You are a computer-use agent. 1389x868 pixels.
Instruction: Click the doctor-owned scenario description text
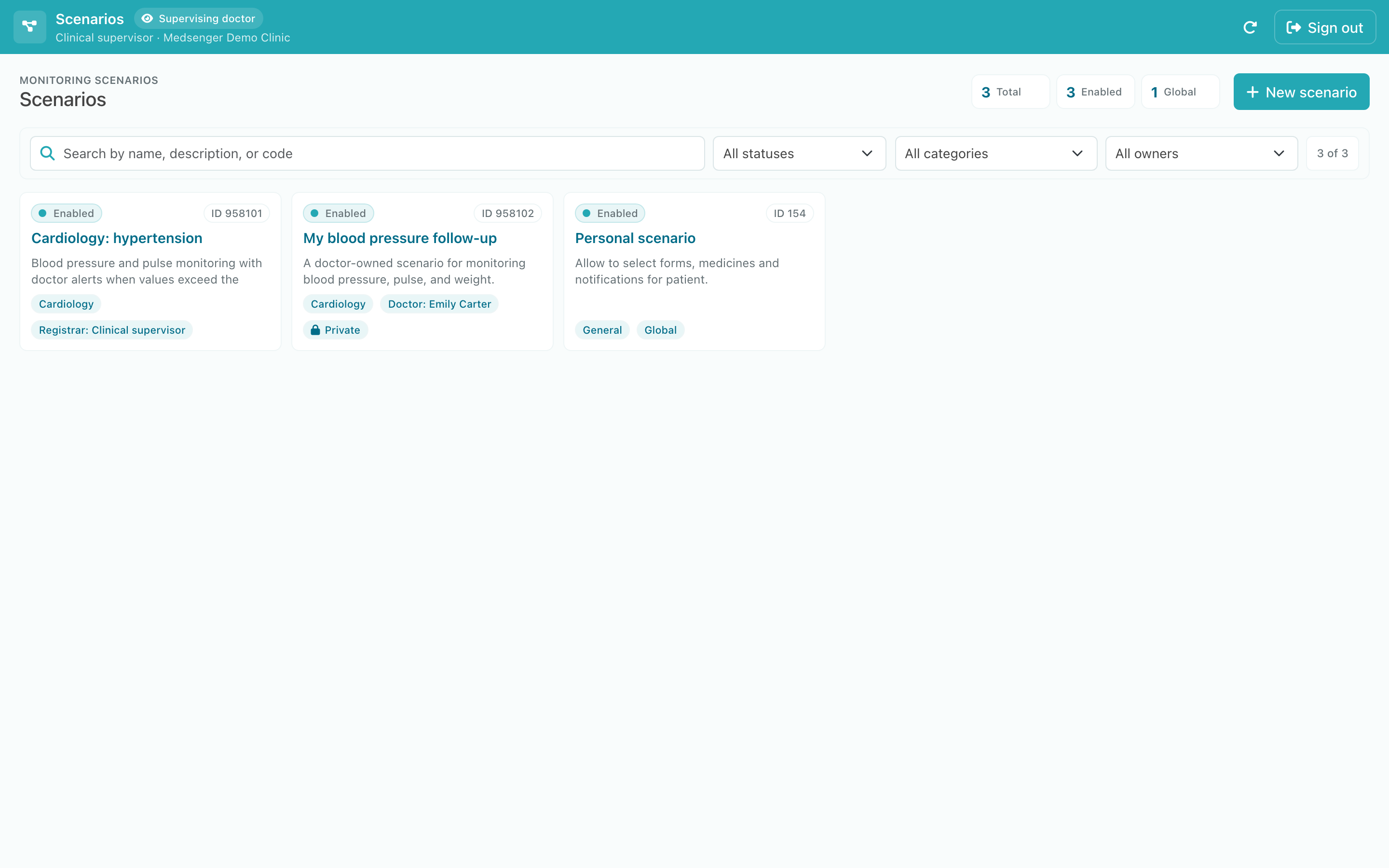click(414, 271)
